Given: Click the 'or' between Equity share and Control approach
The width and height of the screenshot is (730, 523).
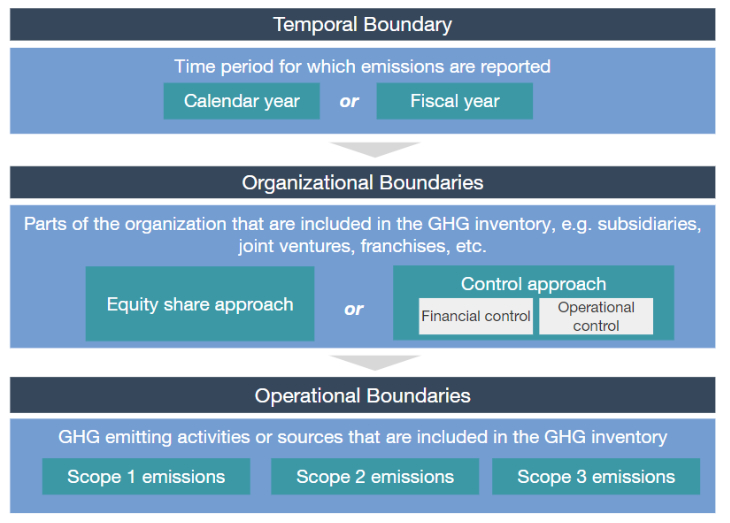Looking at the screenshot, I should [x=353, y=309].
